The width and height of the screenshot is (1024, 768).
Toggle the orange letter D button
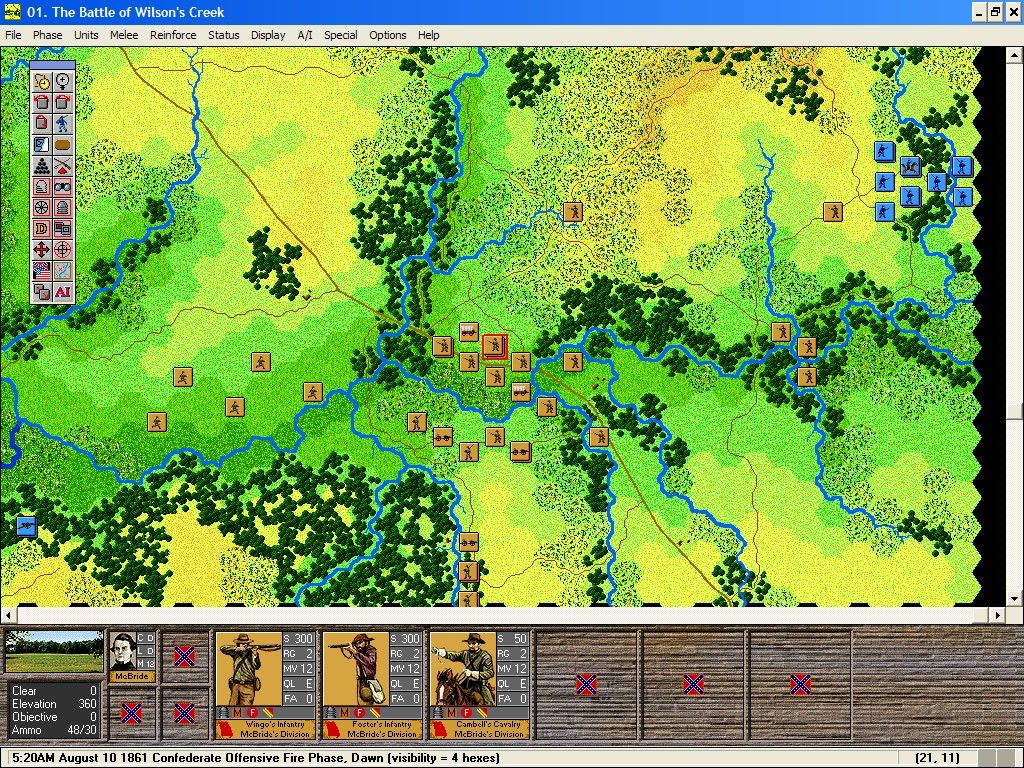[42, 228]
